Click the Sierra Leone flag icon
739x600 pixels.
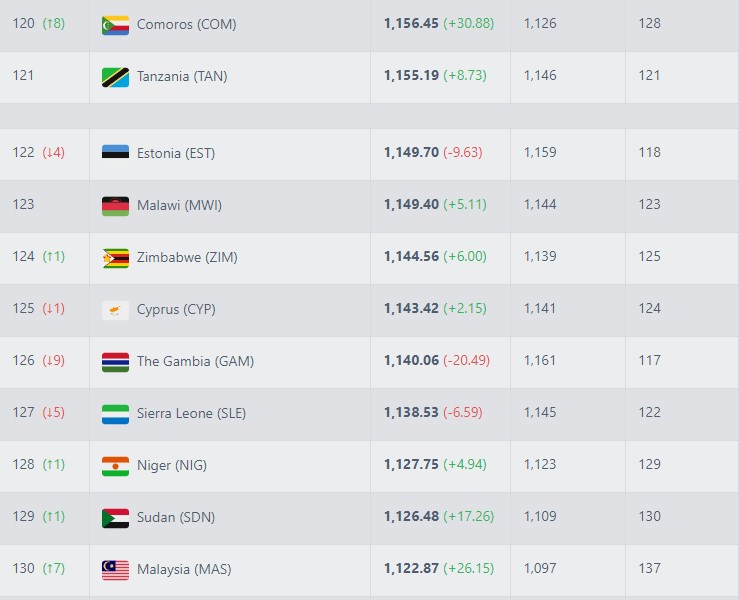(x=115, y=413)
